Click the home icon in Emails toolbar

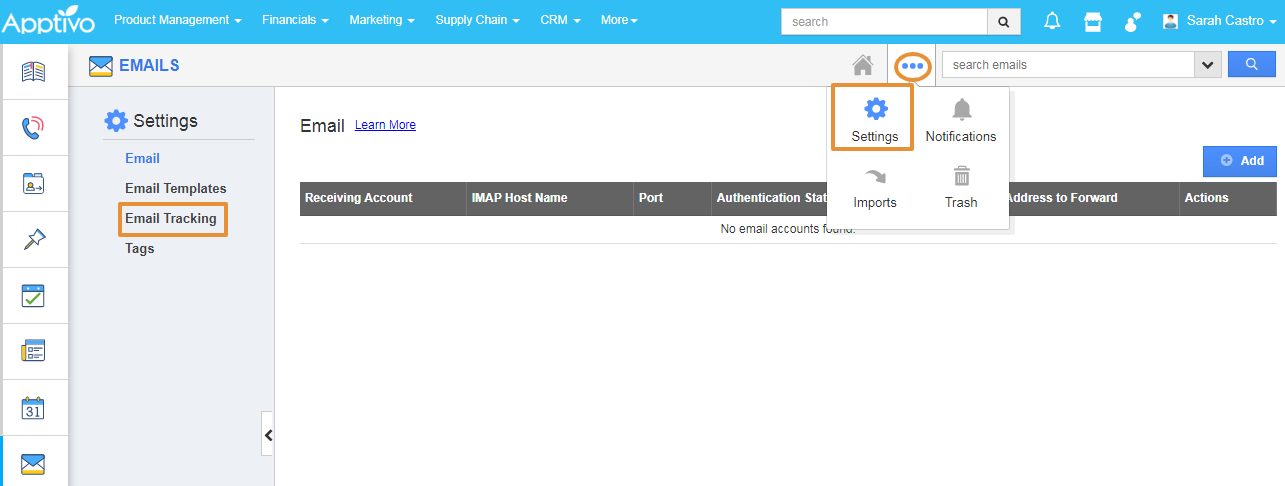(x=862, y=65)
